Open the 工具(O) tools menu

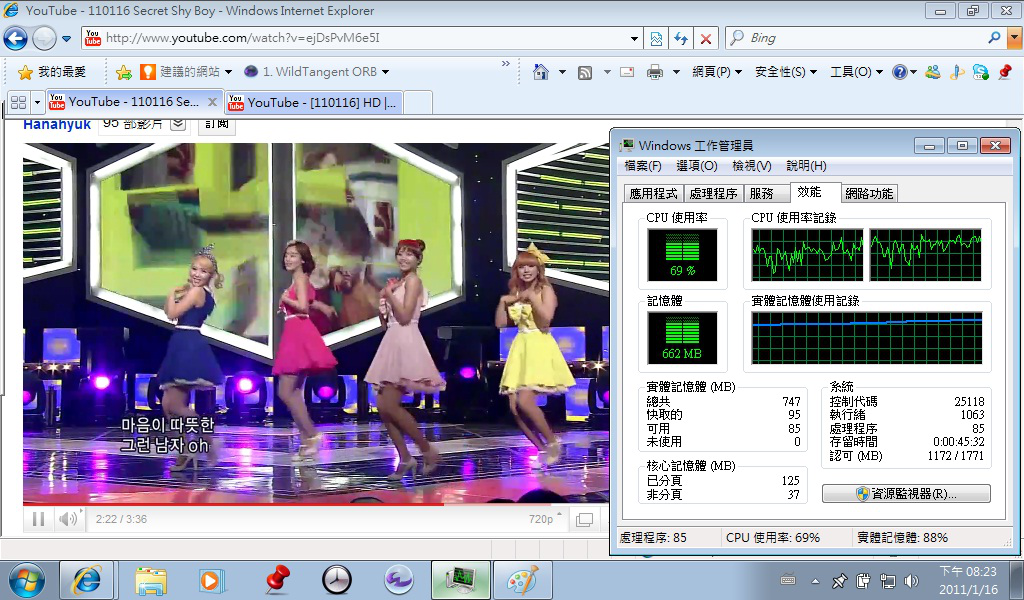(856, 72)
